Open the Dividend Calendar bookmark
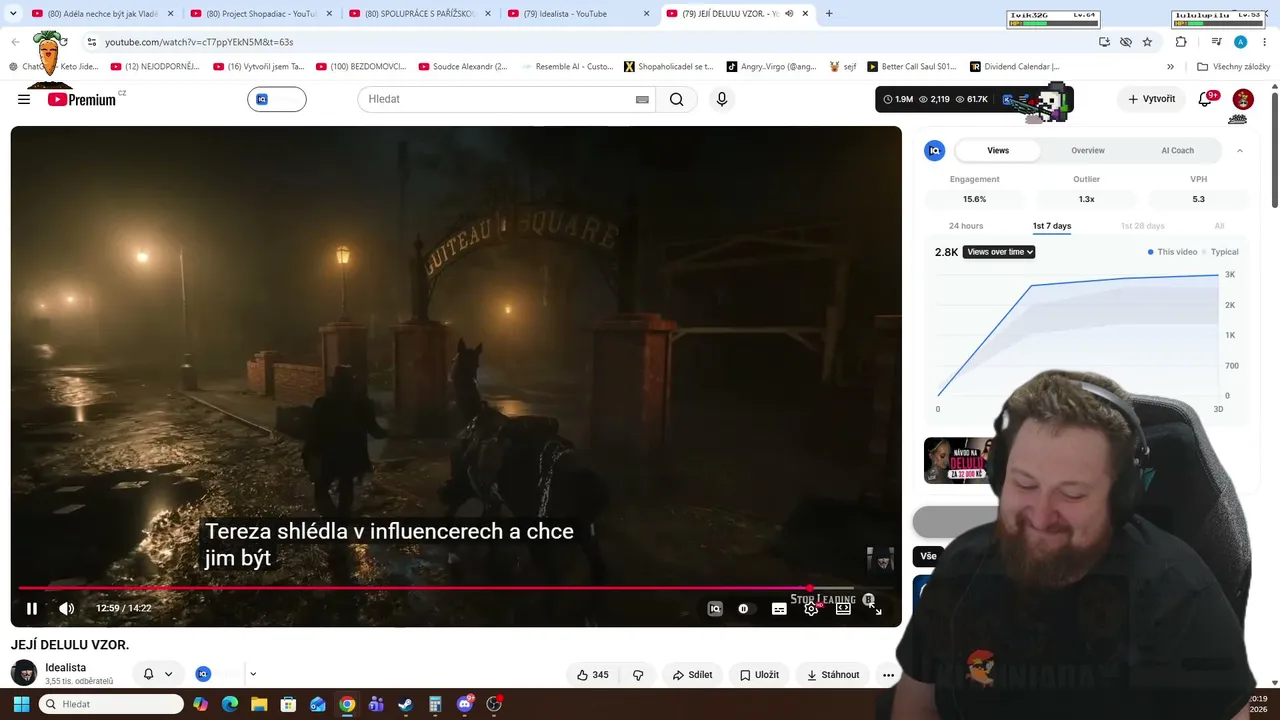1280x720 pixels. pos(1014,67)
